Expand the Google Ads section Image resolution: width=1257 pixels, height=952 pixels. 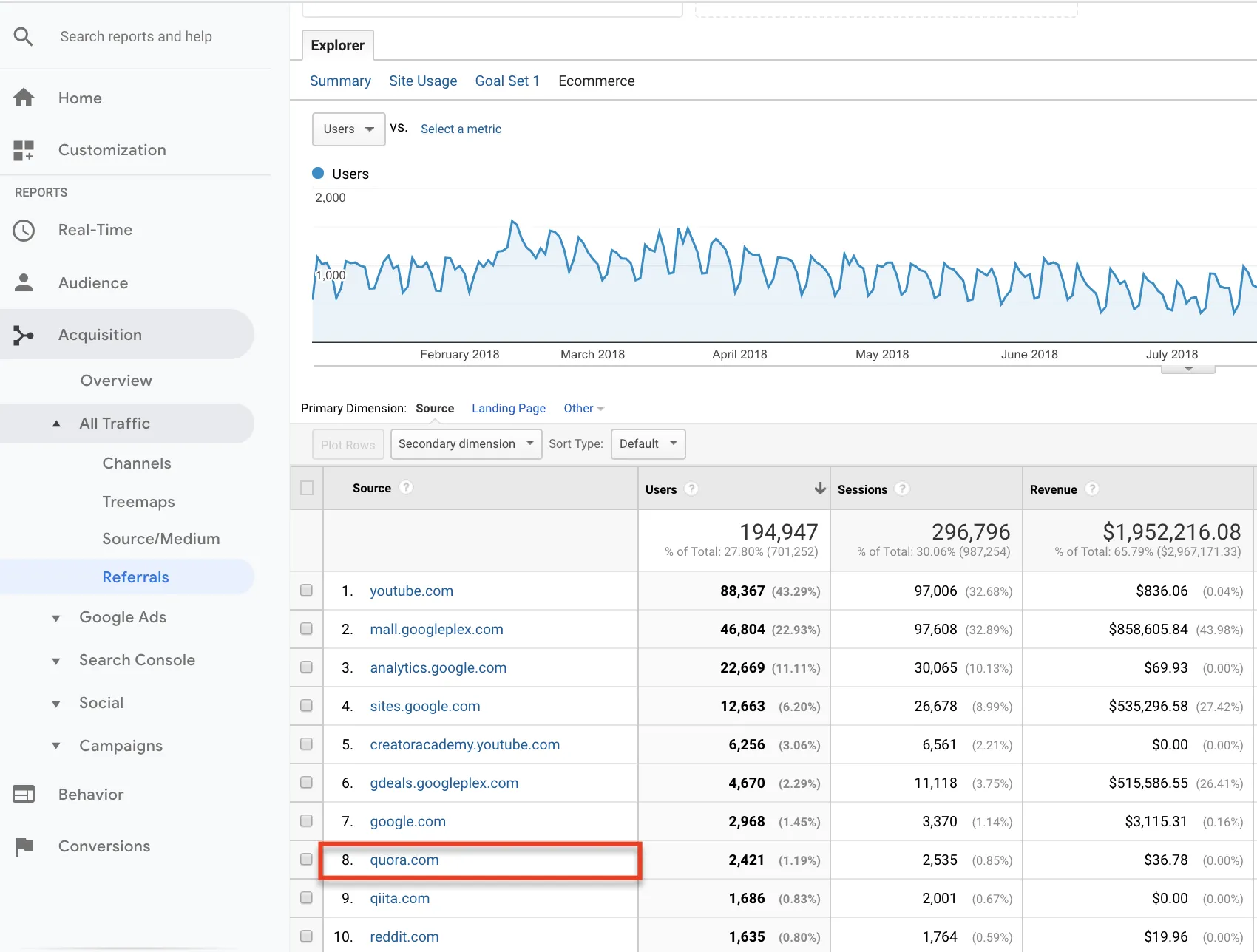pos(56,618)
